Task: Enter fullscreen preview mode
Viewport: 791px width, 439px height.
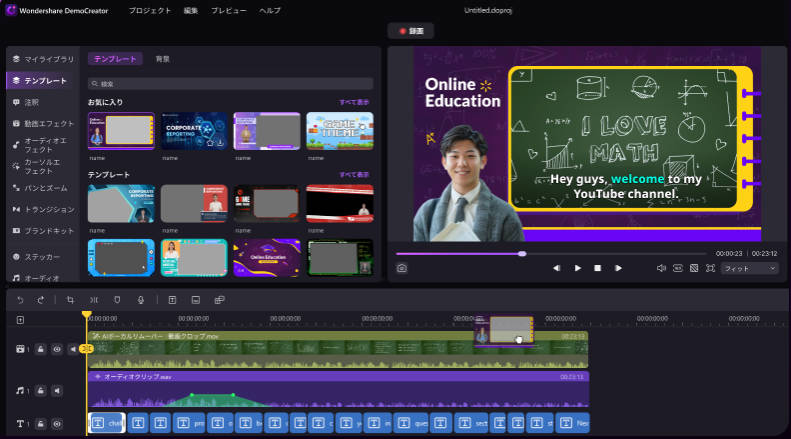Action: point(710,268)
